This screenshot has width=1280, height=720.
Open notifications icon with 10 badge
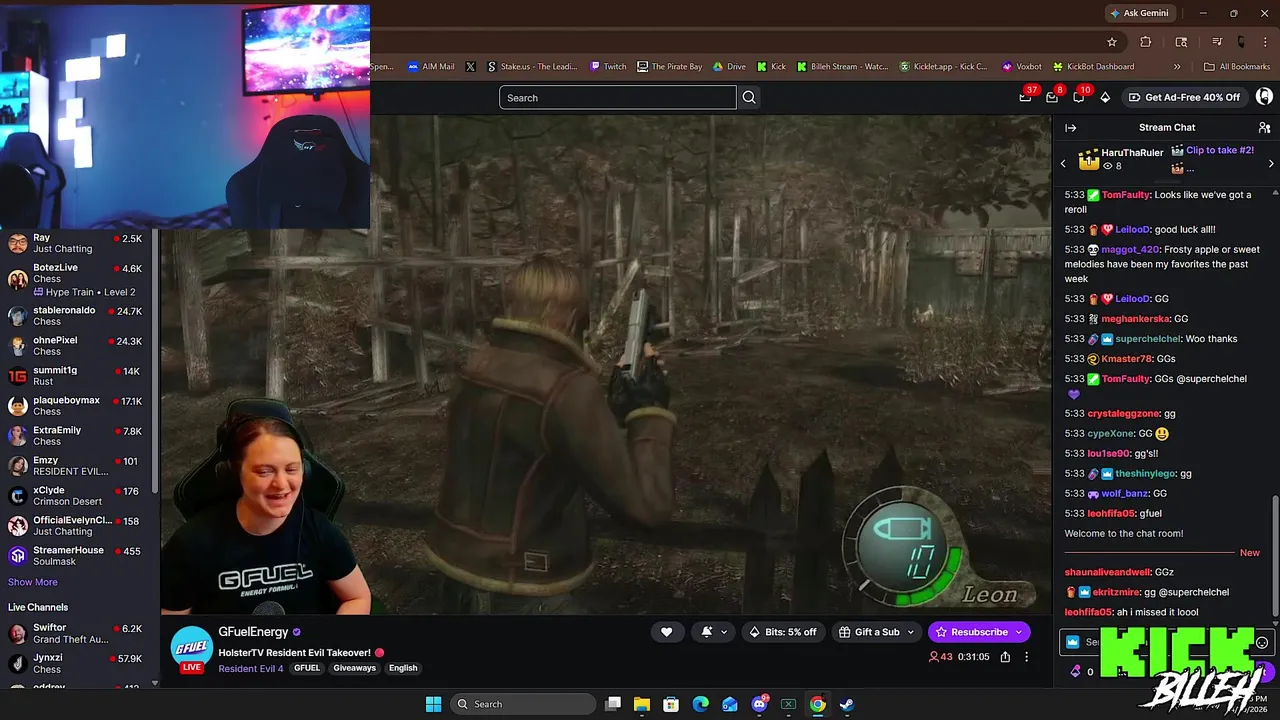tap(1079, 97)
